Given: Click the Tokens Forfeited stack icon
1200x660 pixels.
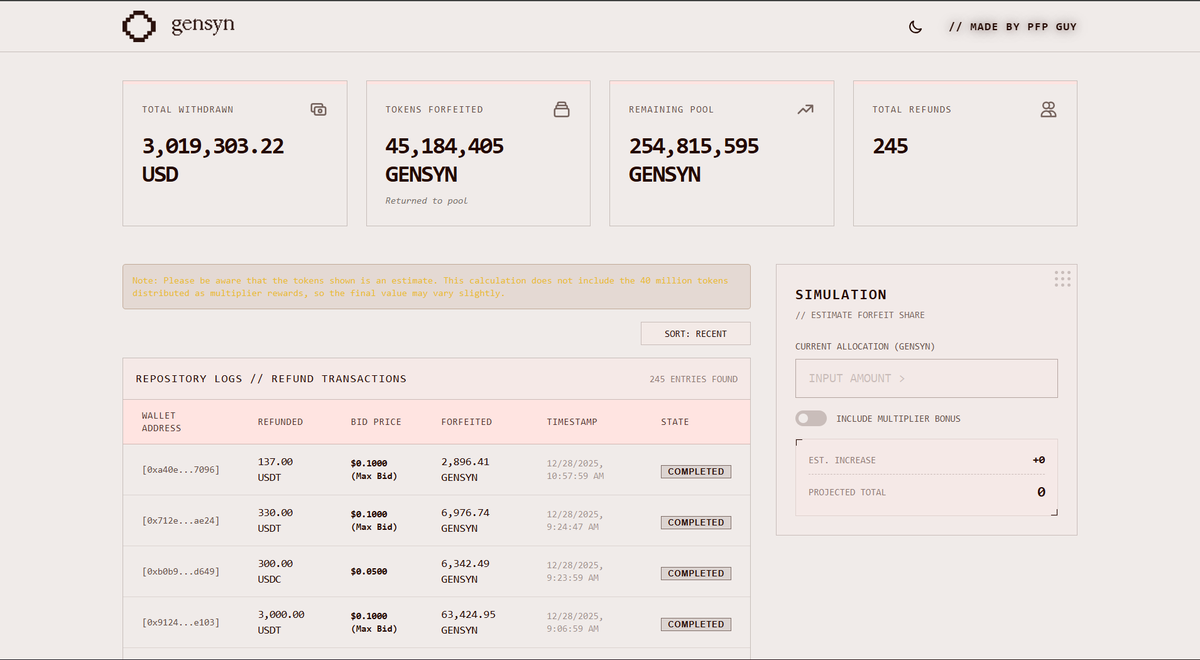Looking at the screenshot, I should [562, 109].
